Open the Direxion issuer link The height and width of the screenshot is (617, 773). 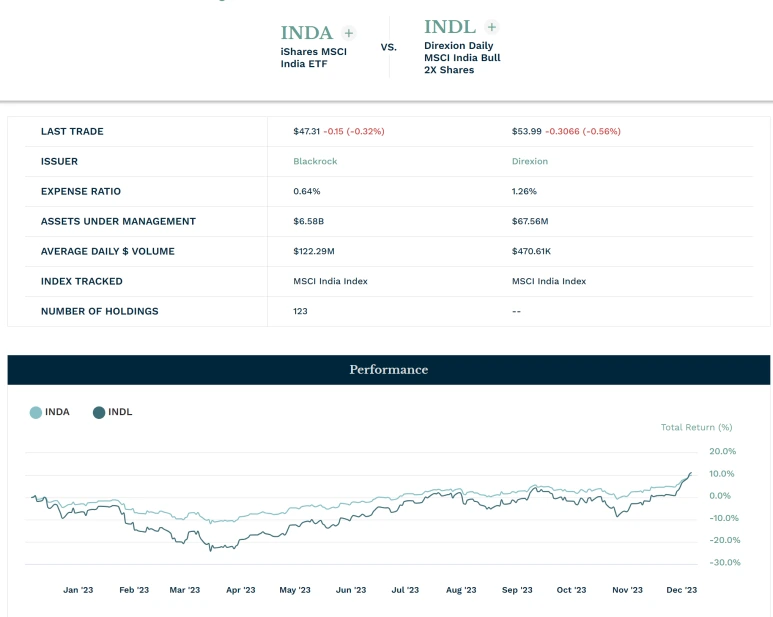click(528, 161)
